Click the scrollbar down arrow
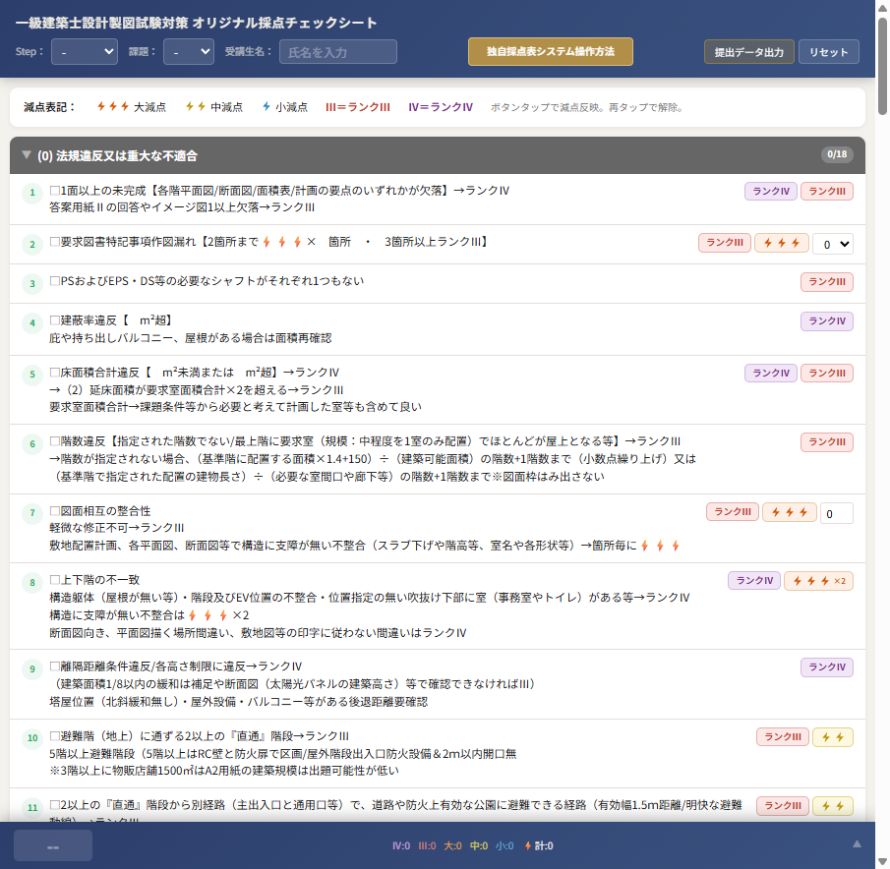This screenshot has width=890, height=869. coord(883,862)
